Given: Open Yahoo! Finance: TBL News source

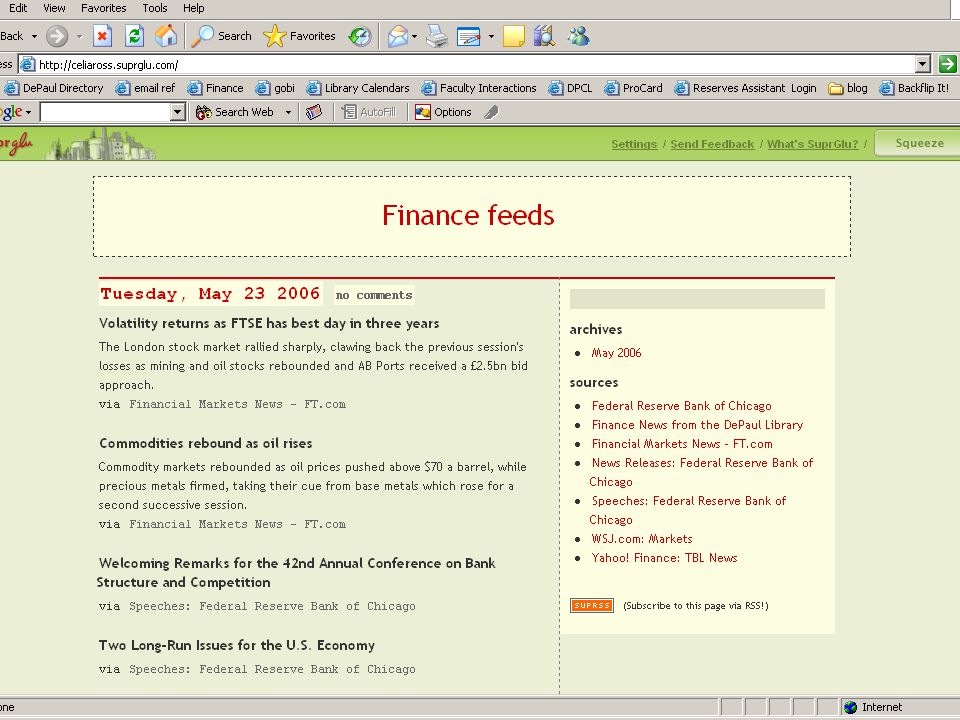Looking at the screenshot, I should point(664,558).
